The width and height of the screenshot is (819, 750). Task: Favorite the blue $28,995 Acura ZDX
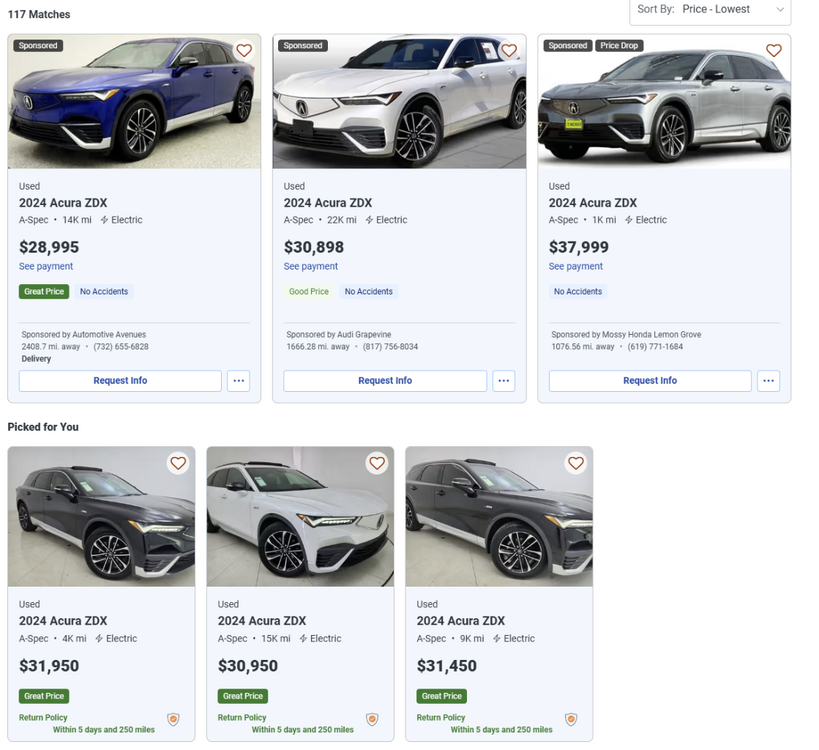pos(244,51)
